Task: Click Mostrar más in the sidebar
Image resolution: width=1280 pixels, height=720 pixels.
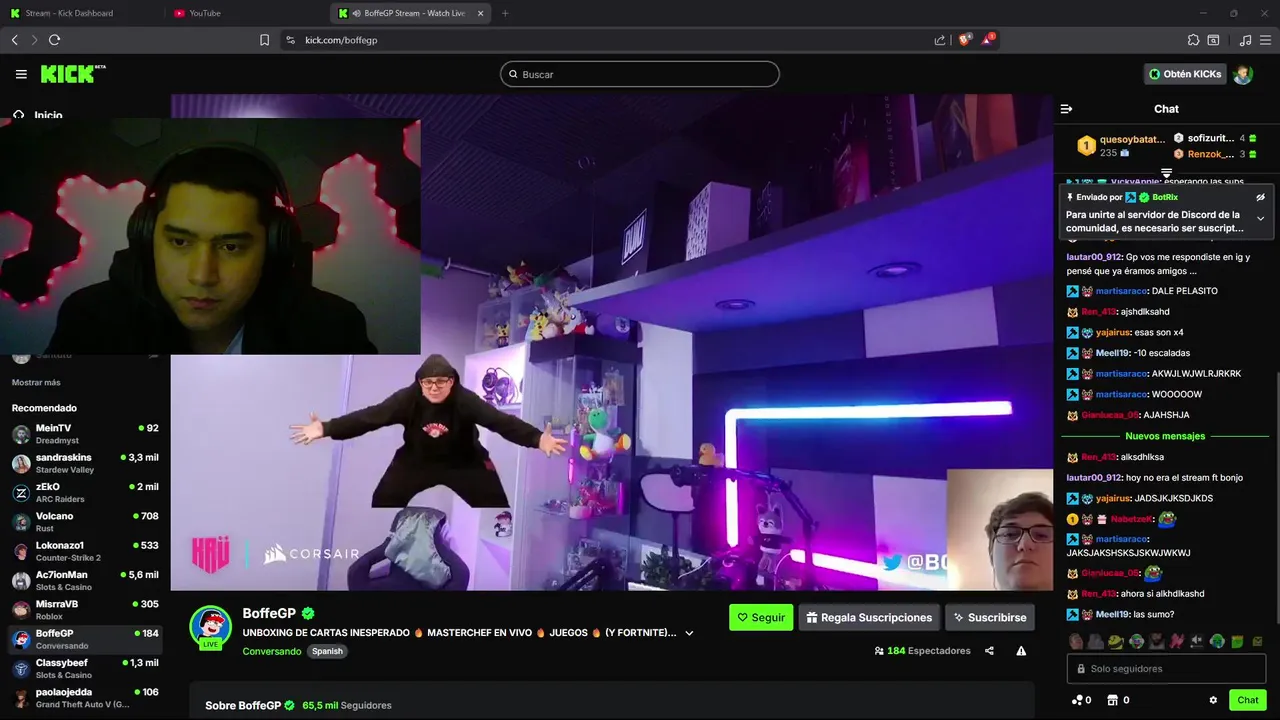Action: 36,383
